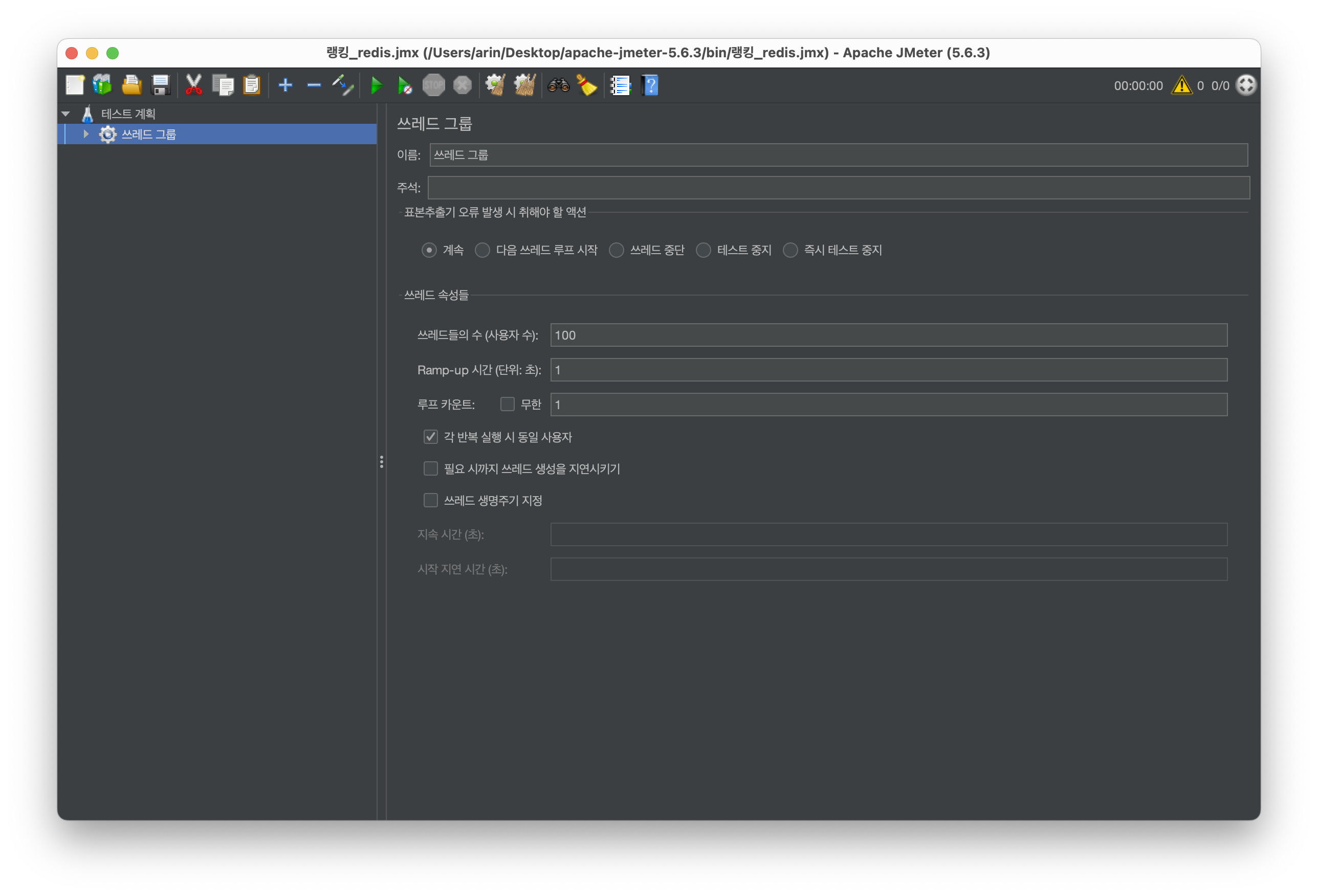Click the 쓰레드들의 수 input field
This screenshot has width=1318, height=896.
click(x=888, y=335)
